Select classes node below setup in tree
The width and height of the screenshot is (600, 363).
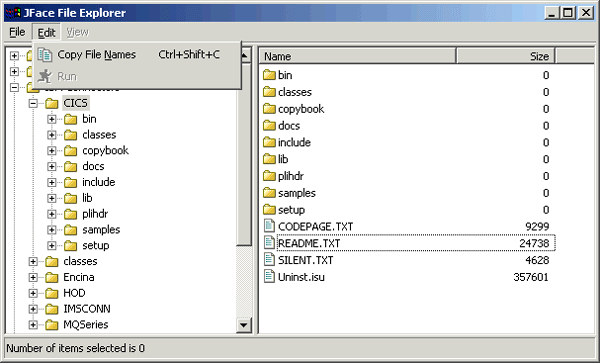click(x=80, y=261)
